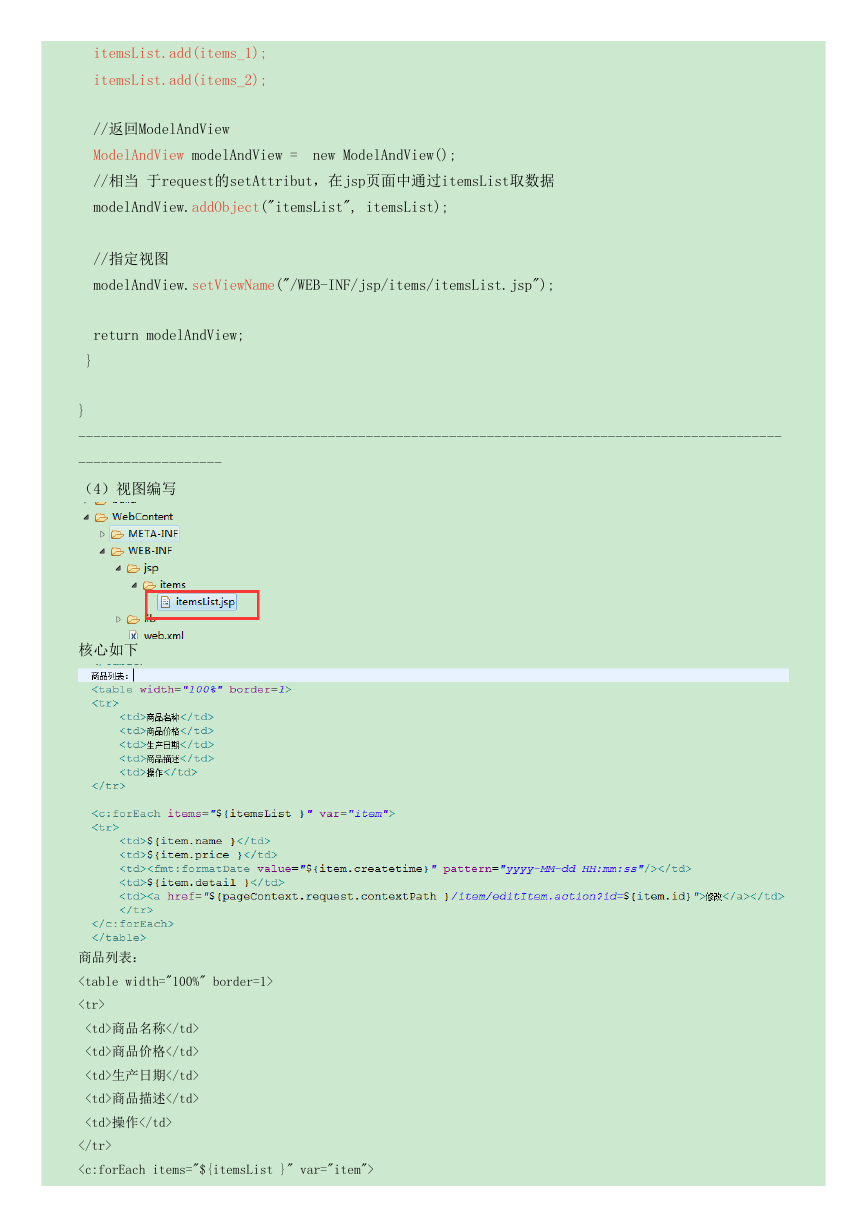Screen dimensions: 868x1228
Task: Collapse the items folder node
Action: coord(134,585)
